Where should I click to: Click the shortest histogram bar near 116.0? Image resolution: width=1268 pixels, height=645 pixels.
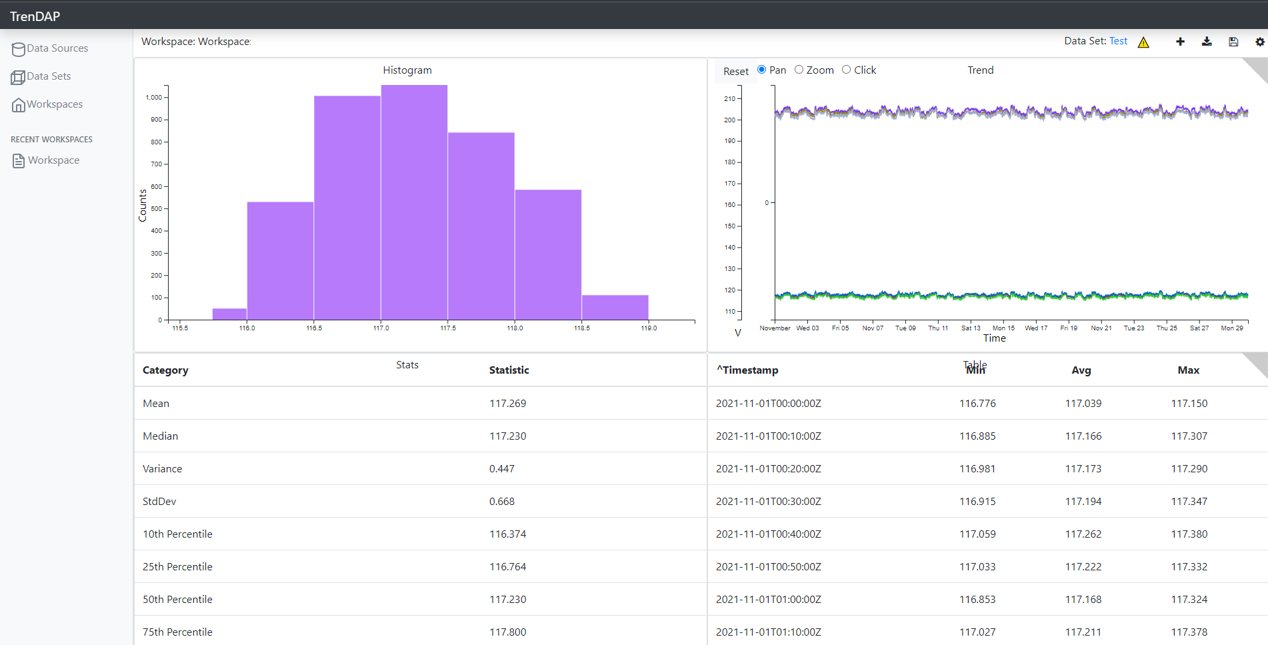(x=230, y=314)
